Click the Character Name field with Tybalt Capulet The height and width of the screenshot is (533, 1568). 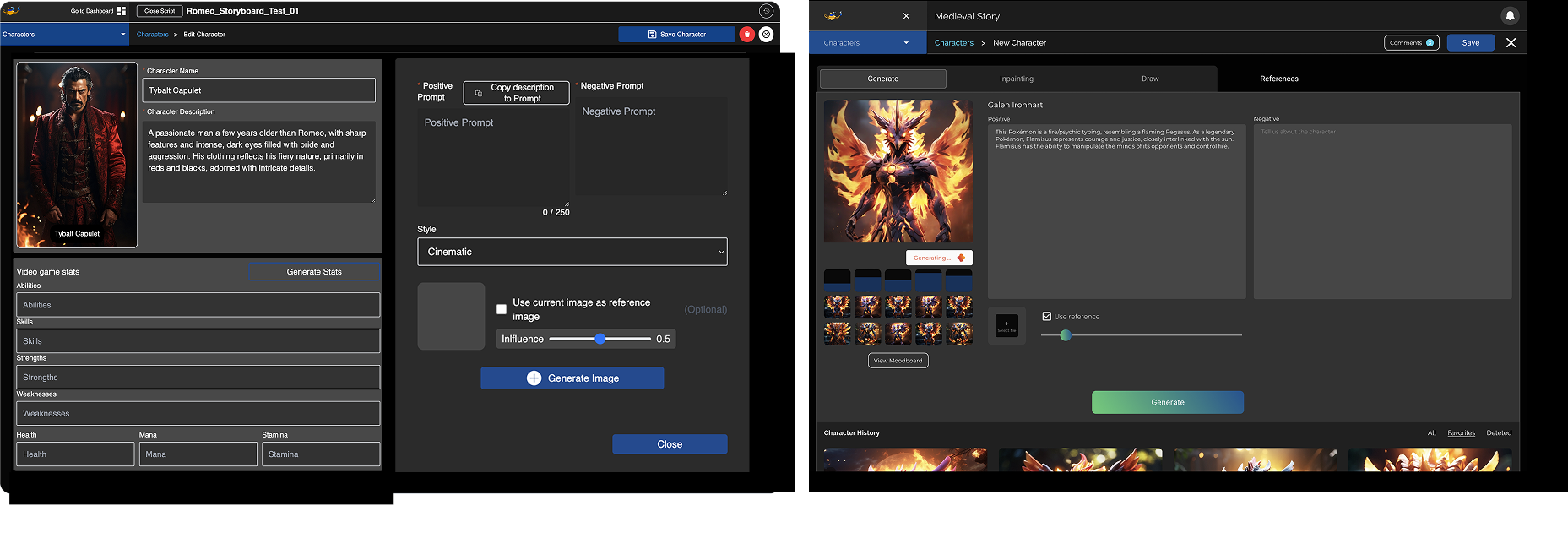coord(258,90)
